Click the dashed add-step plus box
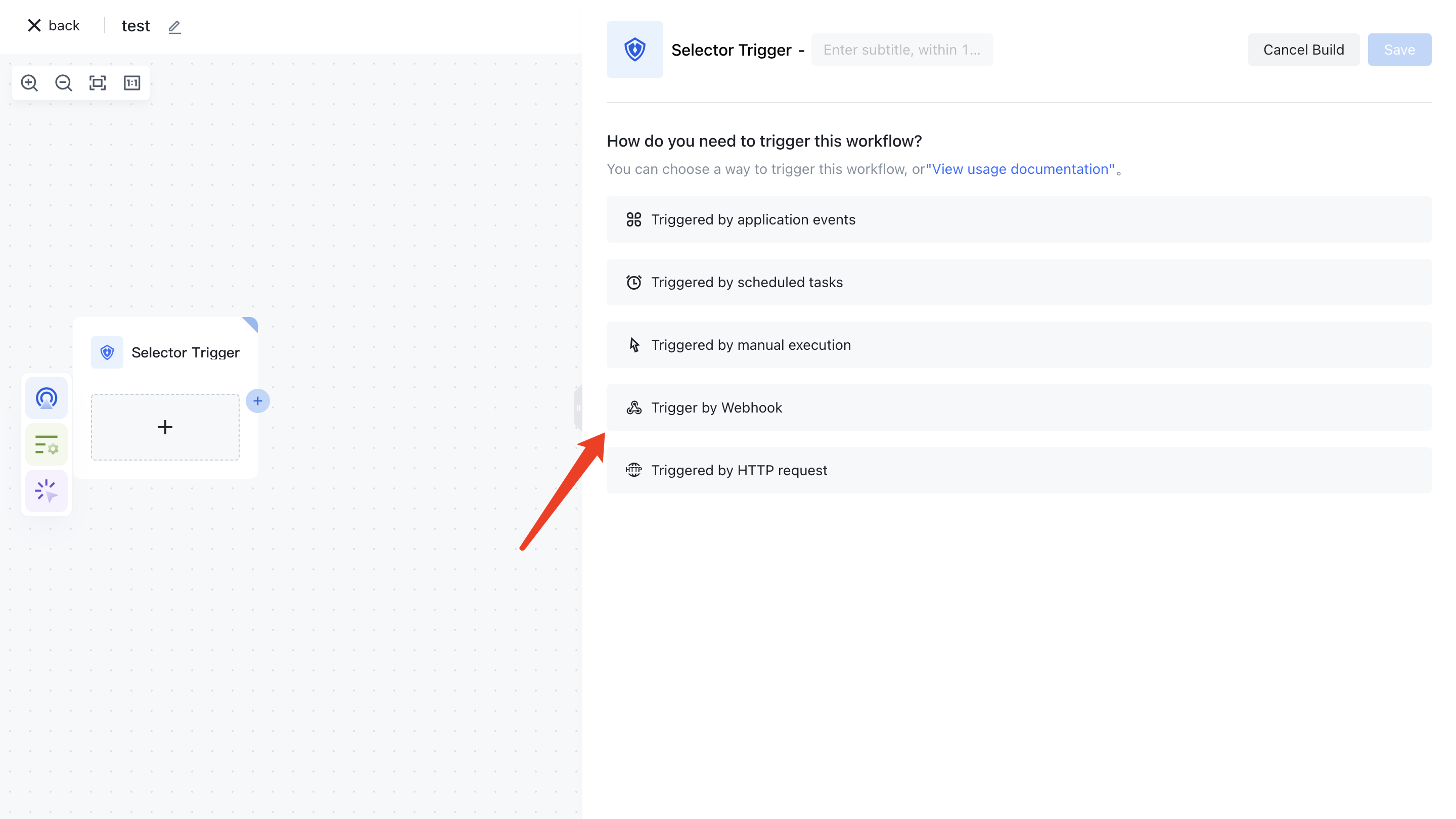This screenshot has height=819, width=1456. click(x=165, y=427)
